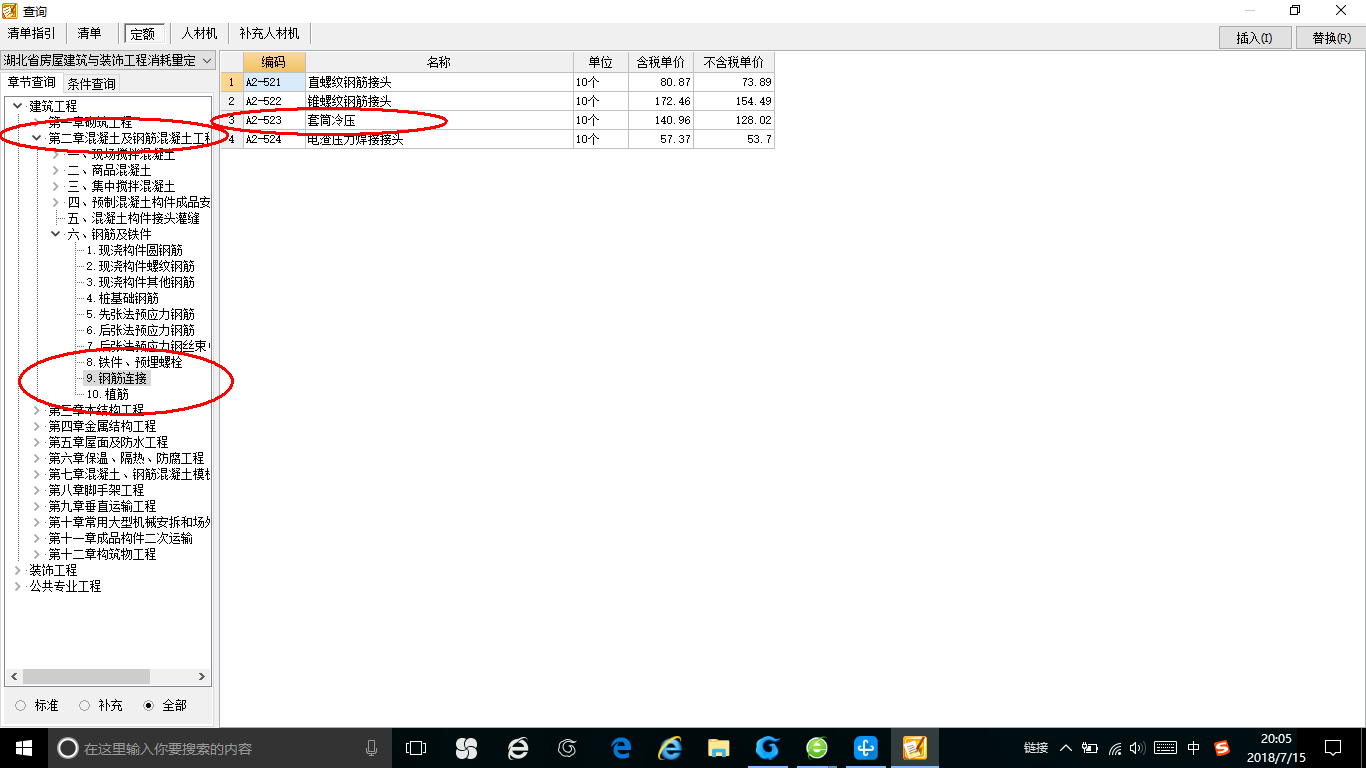Click the 中 input language indicator
Viewport: 1366px width, 768px height.
1194,748
